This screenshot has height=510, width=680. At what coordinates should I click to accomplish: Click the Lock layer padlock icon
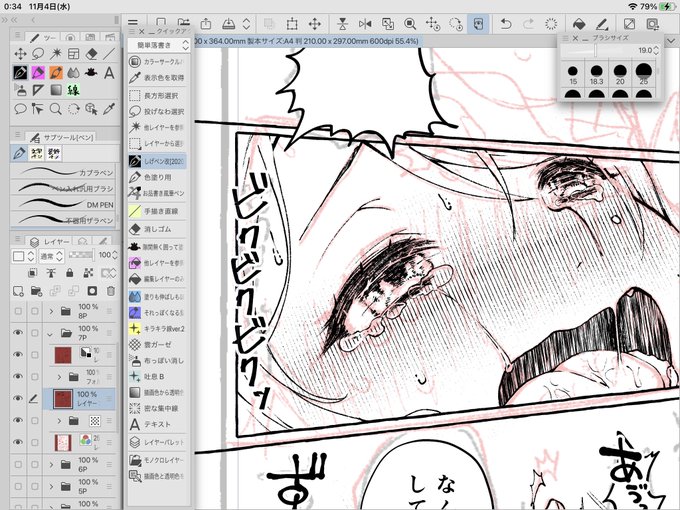[69, 272]
